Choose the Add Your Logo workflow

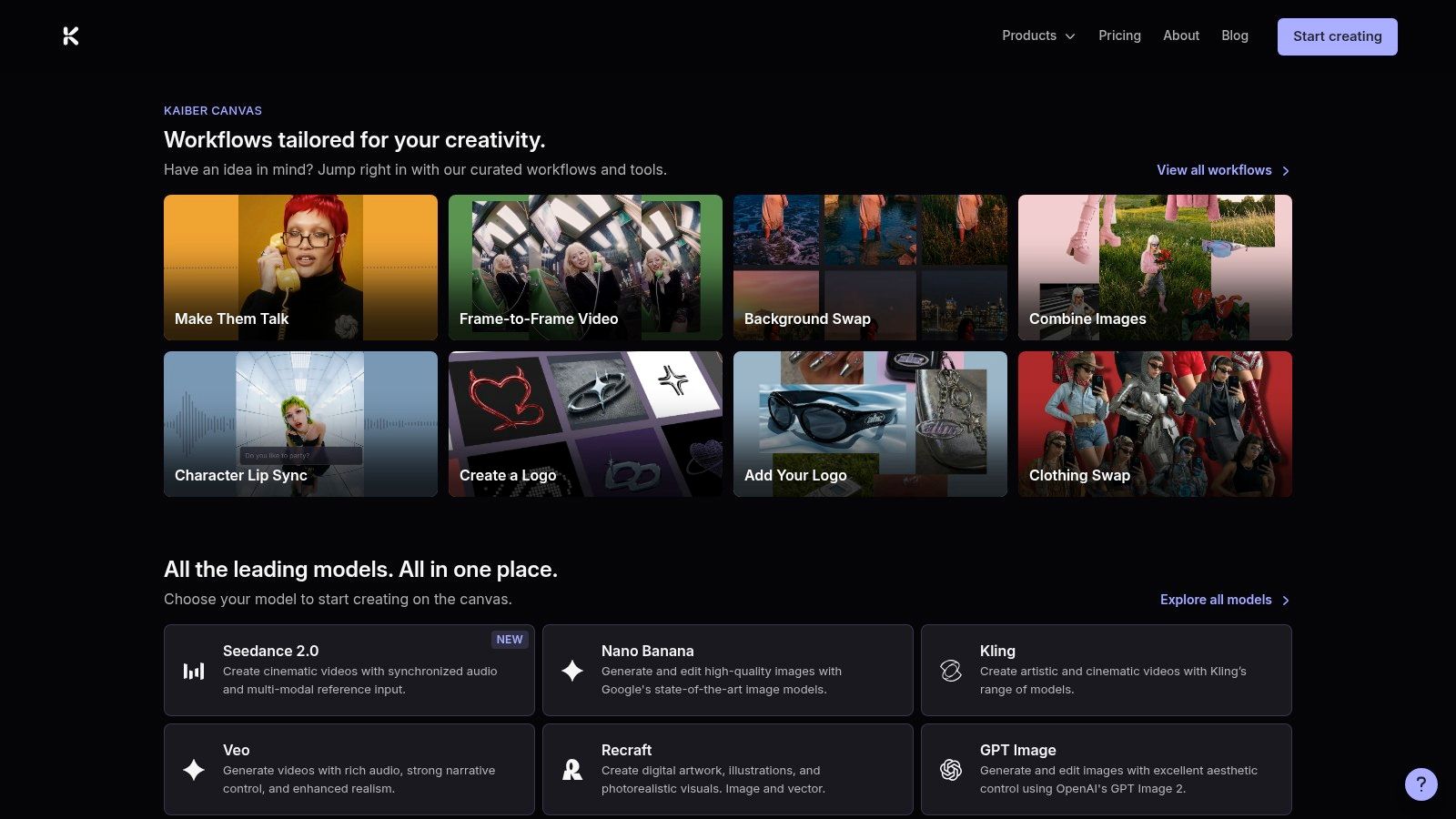[870, 424]
